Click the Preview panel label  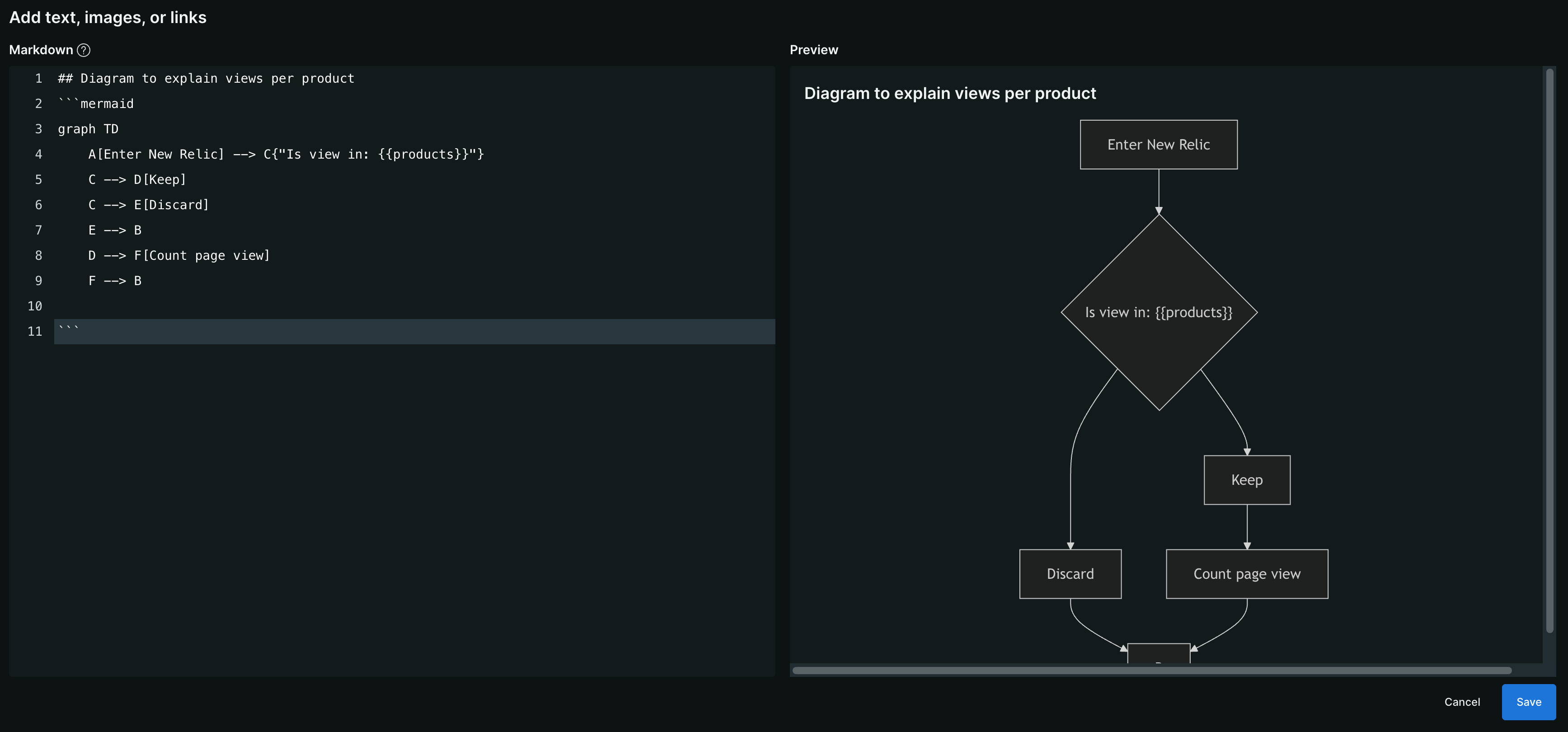[x=814, y=50]
